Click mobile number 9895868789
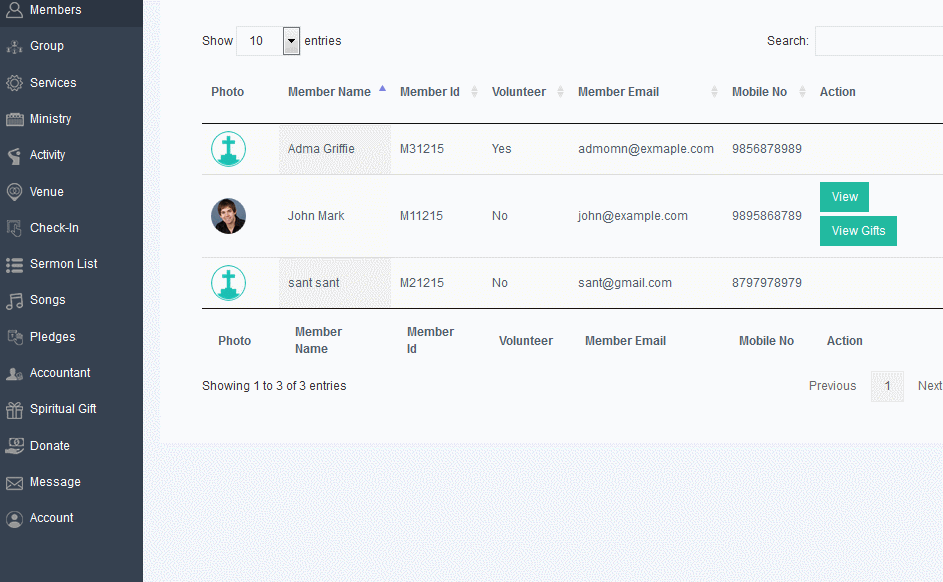The image size is (943, 582). (767, 216)
